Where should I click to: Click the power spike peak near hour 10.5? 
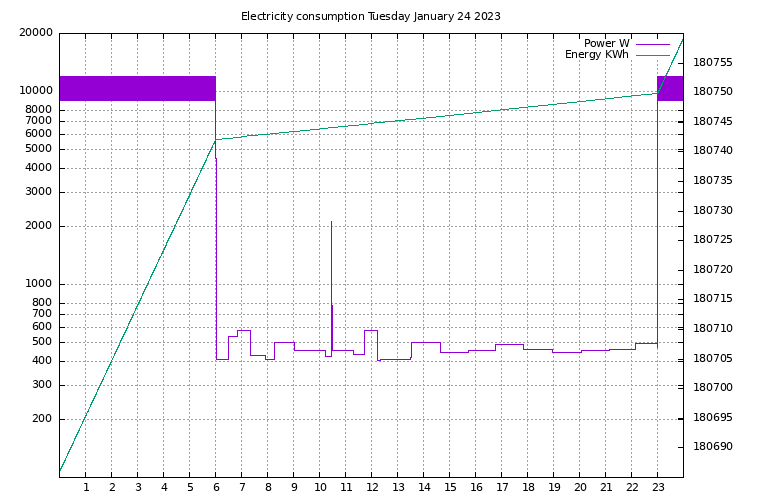[x=332, y=222]
